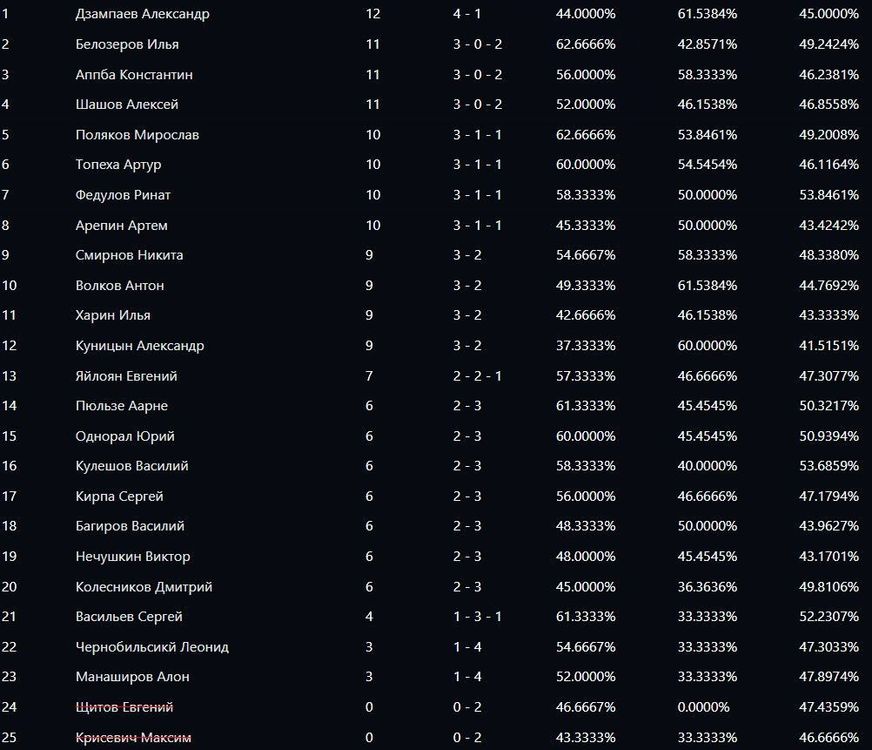Open Белозеров Илья's player entry

[127, 44]
